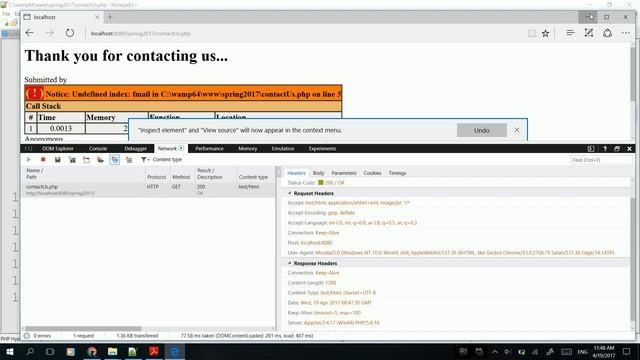Screen dimensions: 640x360
Task: Open the Share icon in Edge toolbar
Action: pos(607,33)
